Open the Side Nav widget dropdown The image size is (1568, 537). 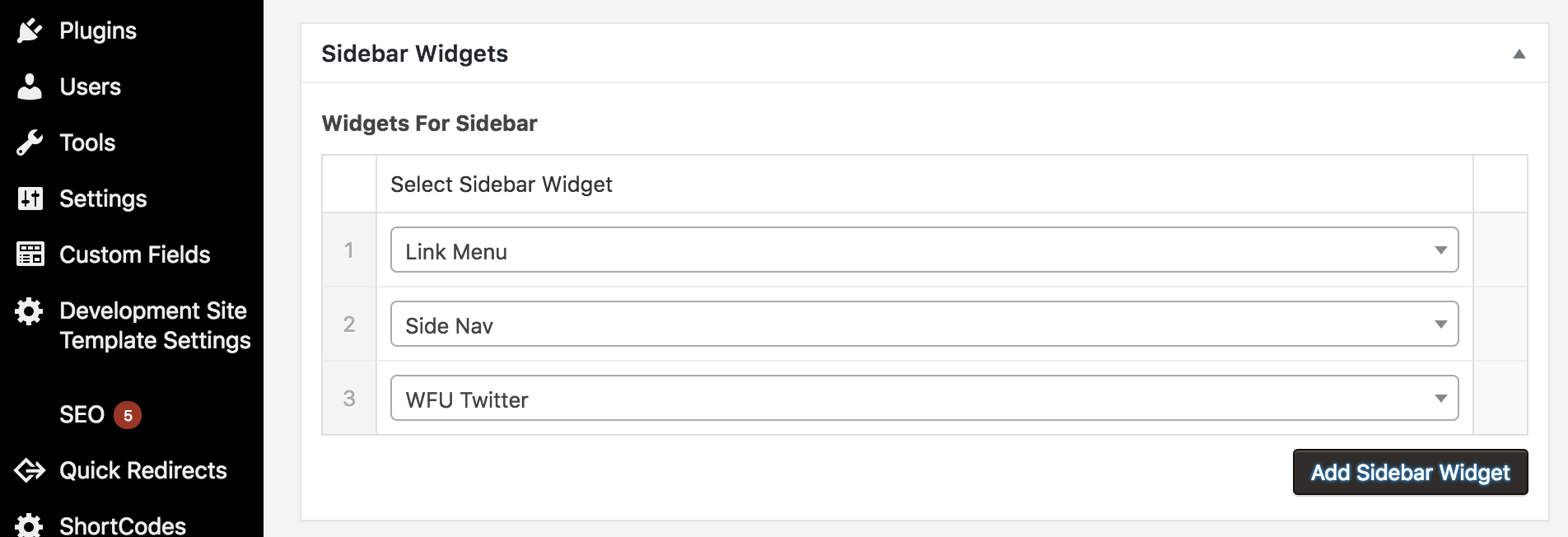pyautogui.click(x=924, y=324)
